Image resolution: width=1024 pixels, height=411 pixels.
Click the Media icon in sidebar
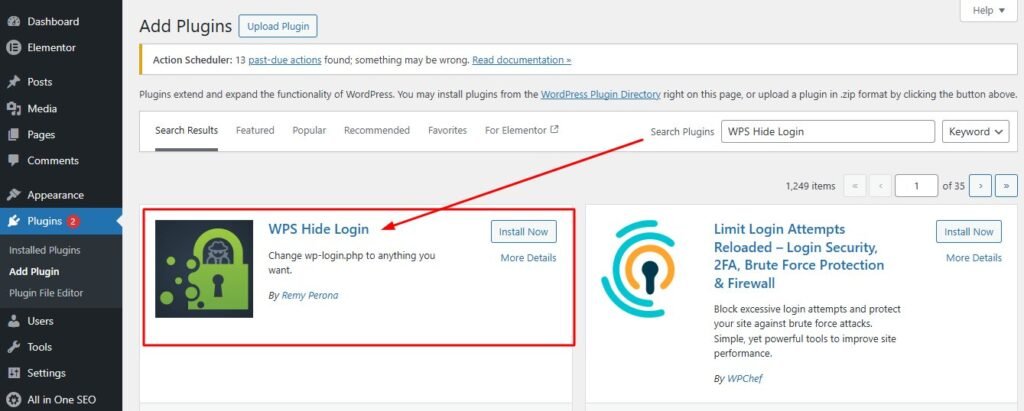[13, 108]
